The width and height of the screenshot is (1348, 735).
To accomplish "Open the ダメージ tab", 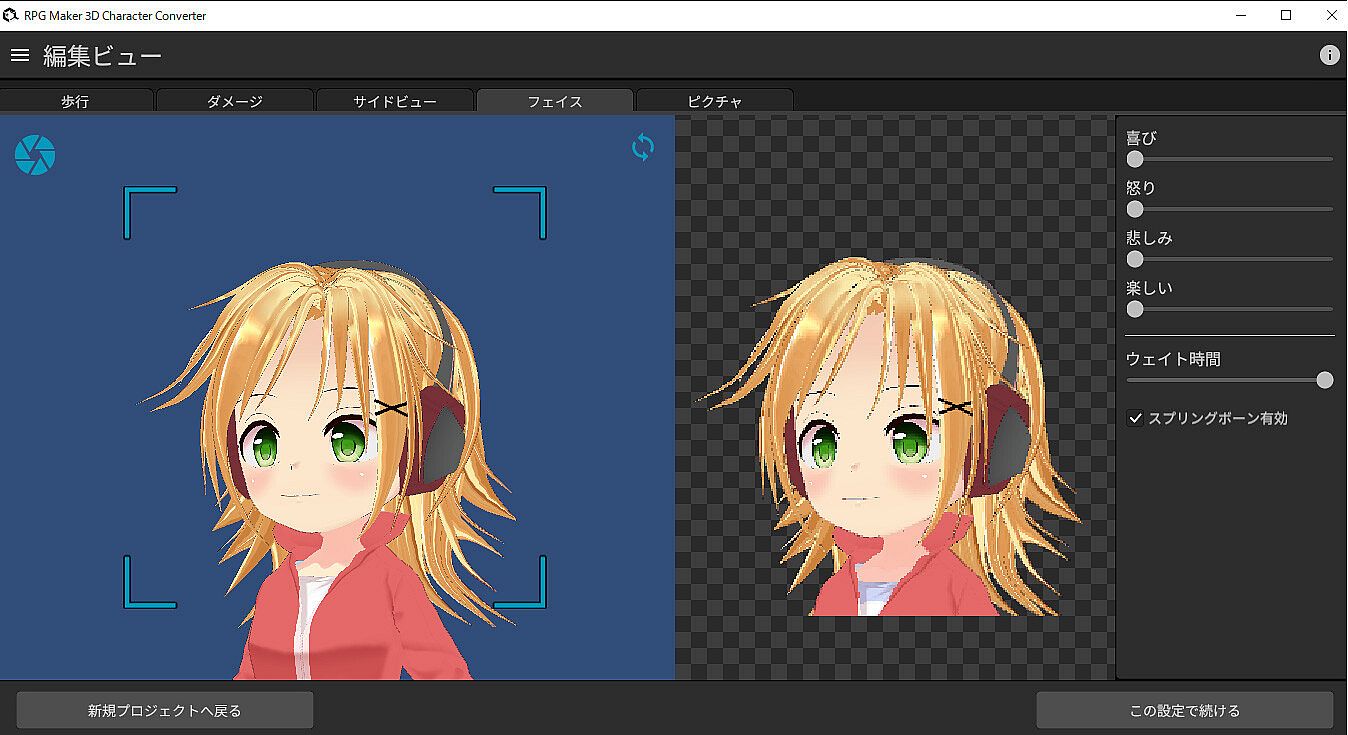I will (235, 101).
